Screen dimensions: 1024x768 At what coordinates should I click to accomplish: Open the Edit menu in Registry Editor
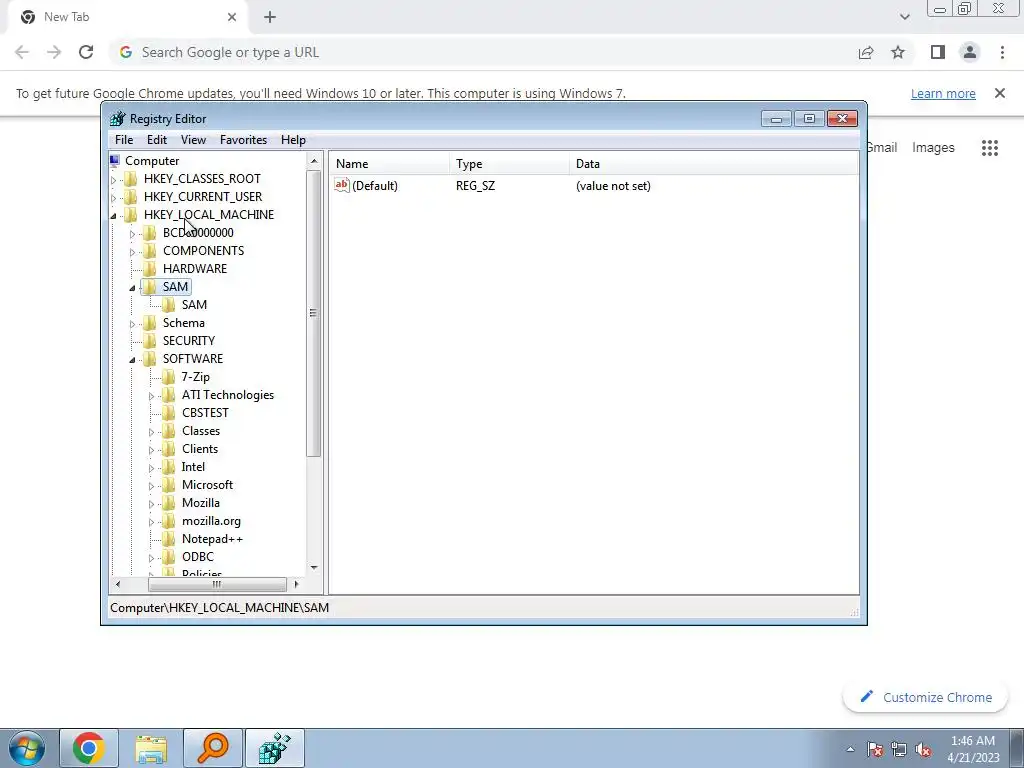(157, 140)
